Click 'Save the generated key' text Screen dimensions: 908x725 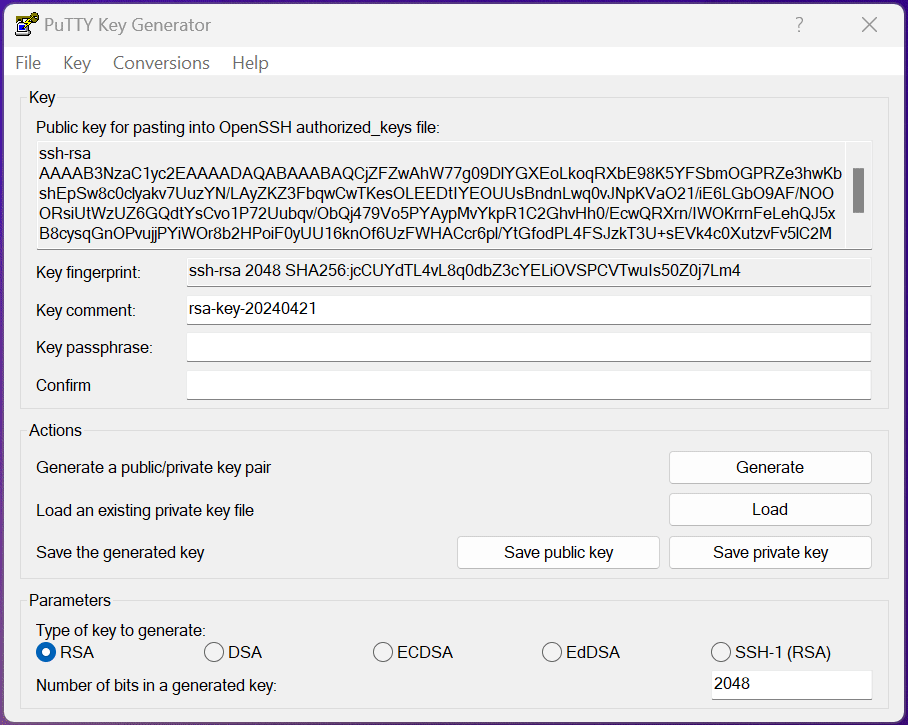120,553
